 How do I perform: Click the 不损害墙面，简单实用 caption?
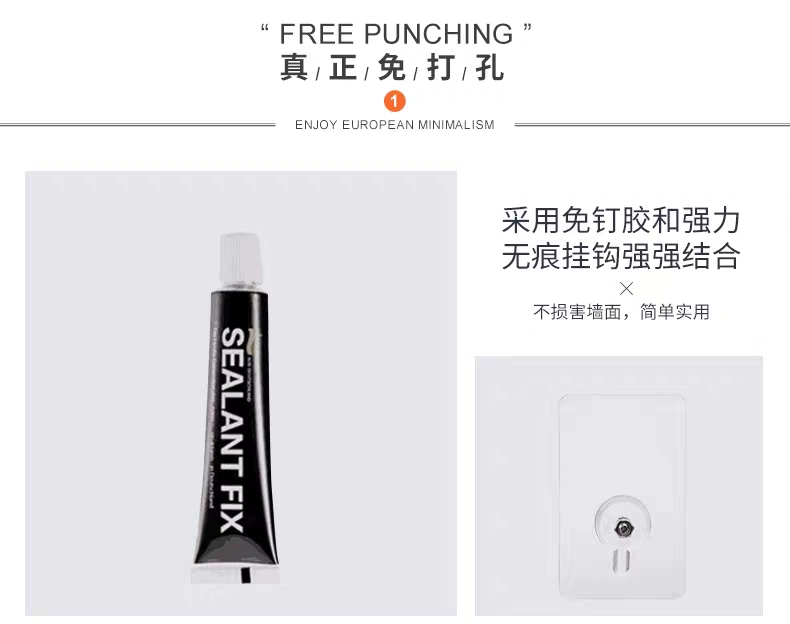click(x=621, y=312)
